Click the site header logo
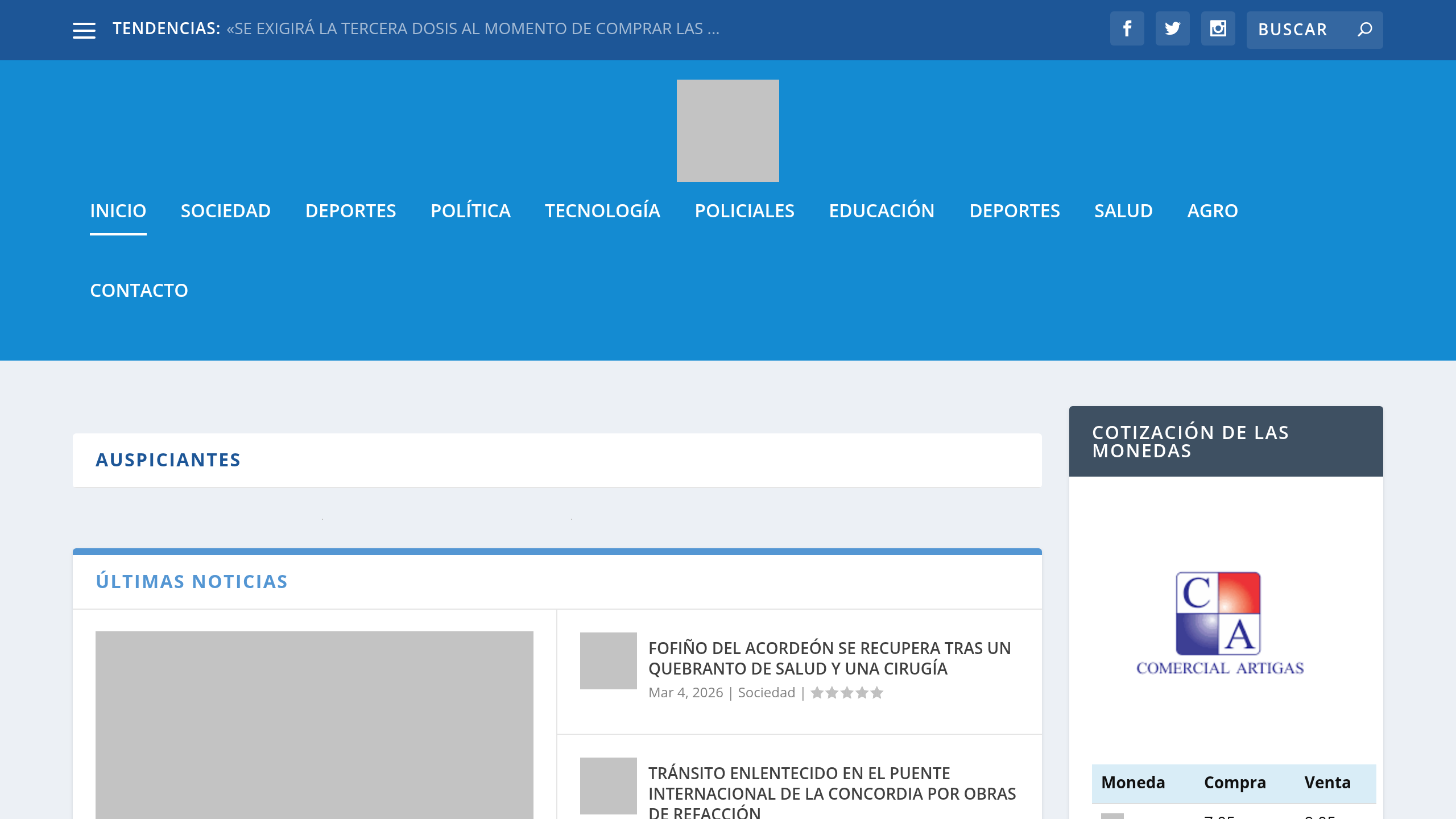This screenshot has width=1456, height=819. coord(728,130)
